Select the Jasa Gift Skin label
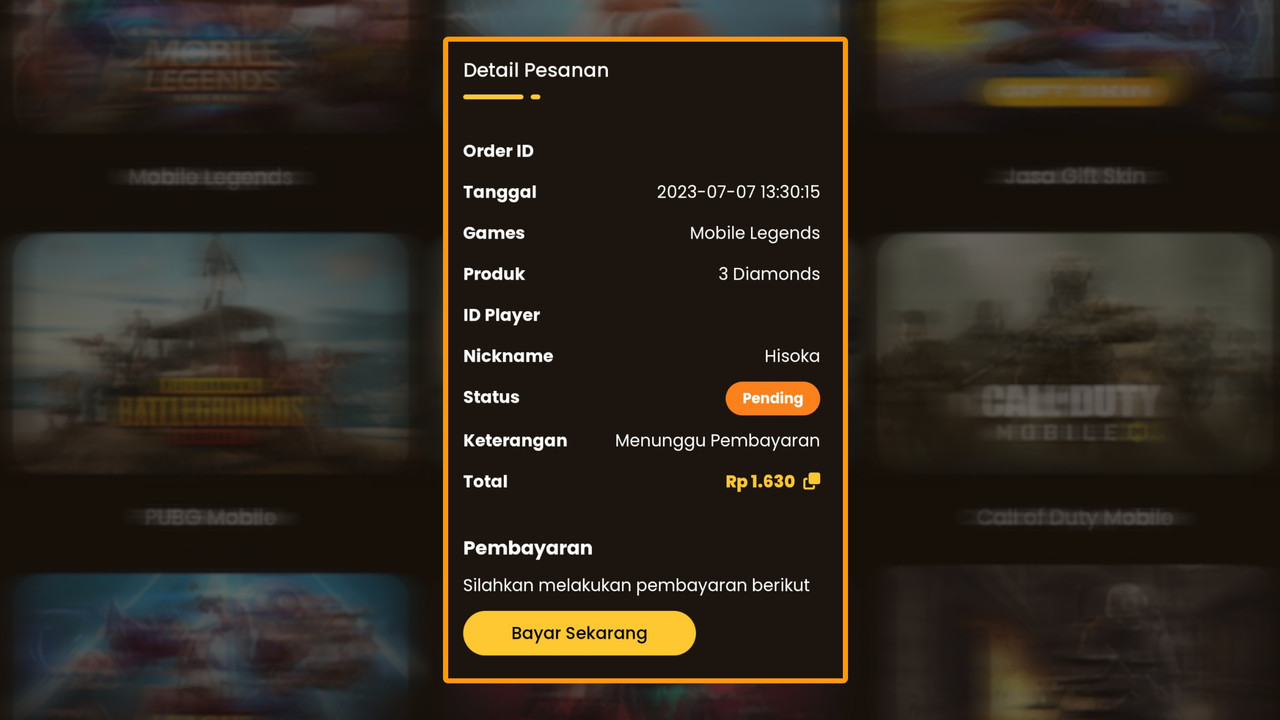The height and width of the screenshot is (720, 1280). click(x=1074, y=177)
